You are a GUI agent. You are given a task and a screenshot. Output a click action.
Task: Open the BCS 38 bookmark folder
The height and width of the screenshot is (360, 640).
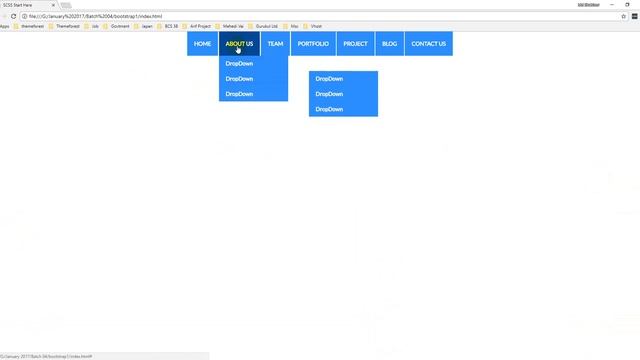point(168,26)
